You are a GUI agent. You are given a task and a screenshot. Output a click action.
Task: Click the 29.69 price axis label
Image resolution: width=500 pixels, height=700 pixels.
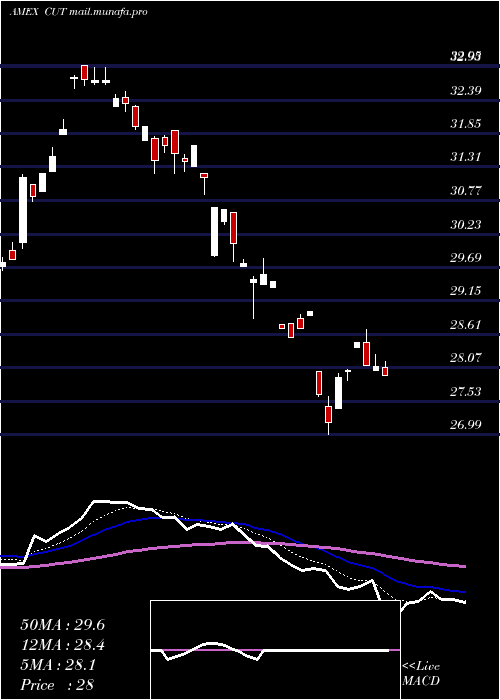[x=466, y=258]
